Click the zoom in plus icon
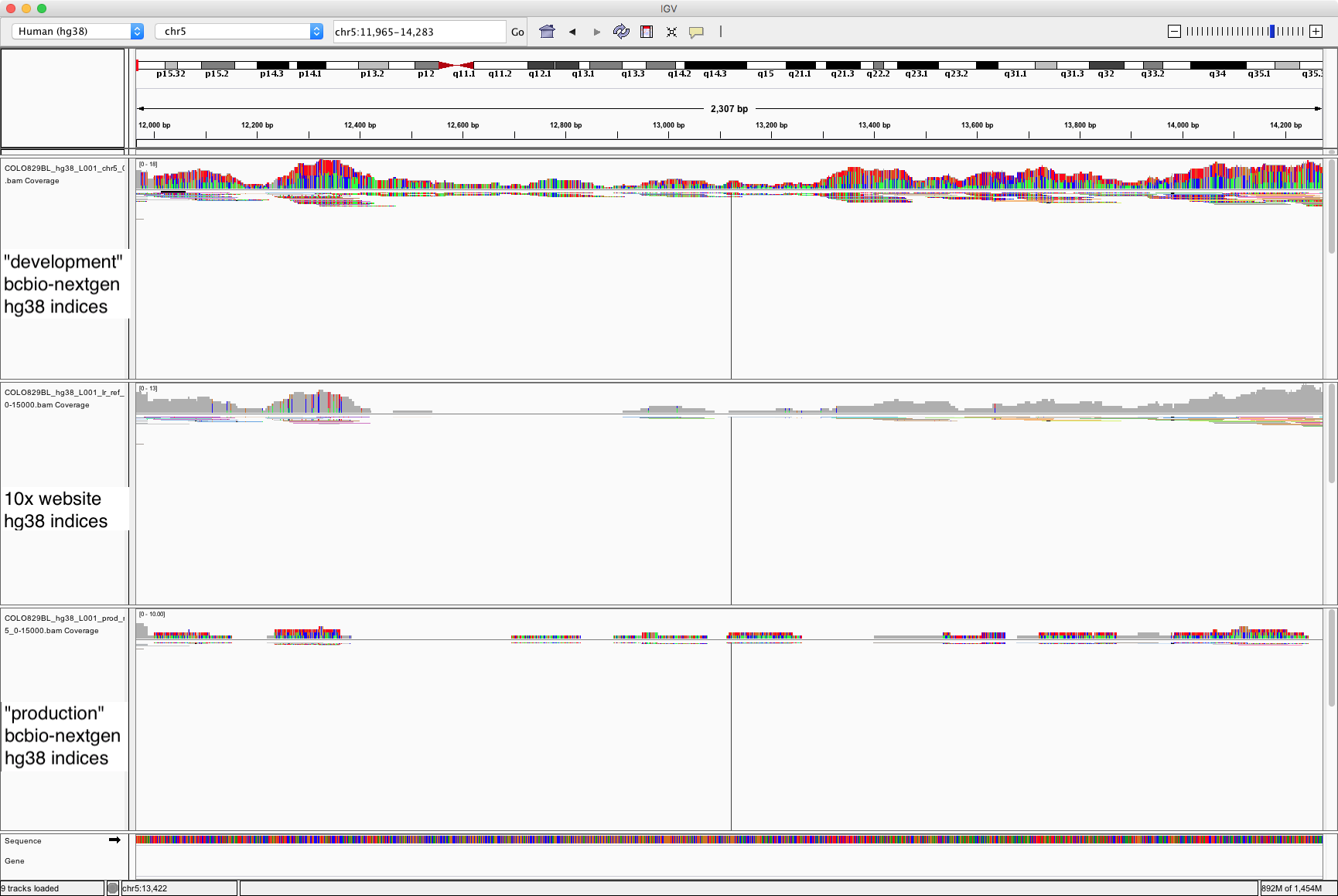 pyautogui.click(x=1316, y=31)
